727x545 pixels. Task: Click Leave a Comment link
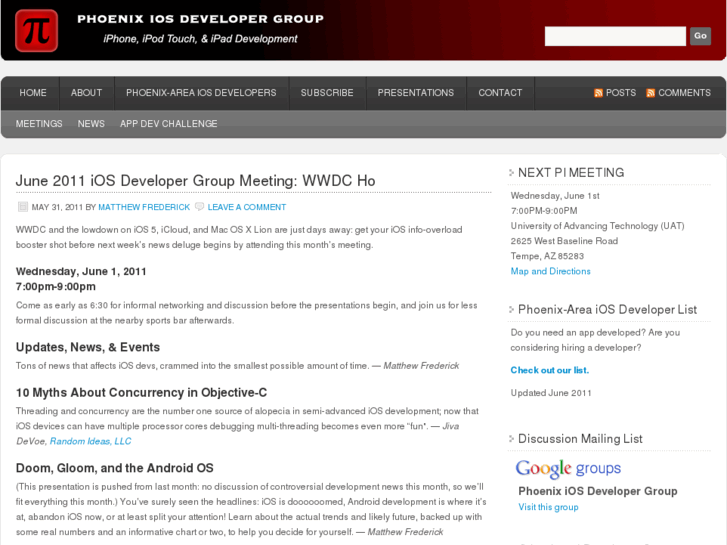tap(247, 207)
